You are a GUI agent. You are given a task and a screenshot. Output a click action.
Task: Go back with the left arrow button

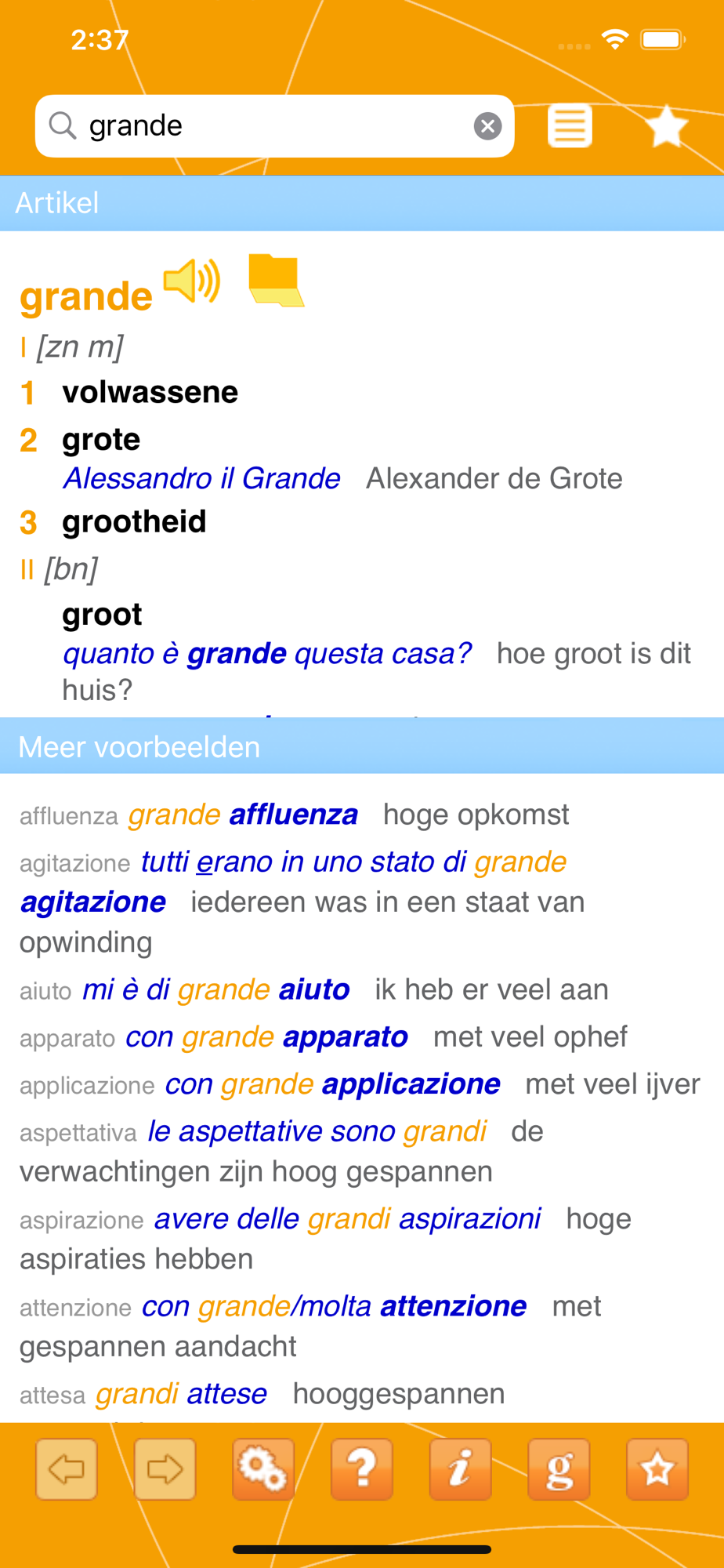pos(67,1469)
